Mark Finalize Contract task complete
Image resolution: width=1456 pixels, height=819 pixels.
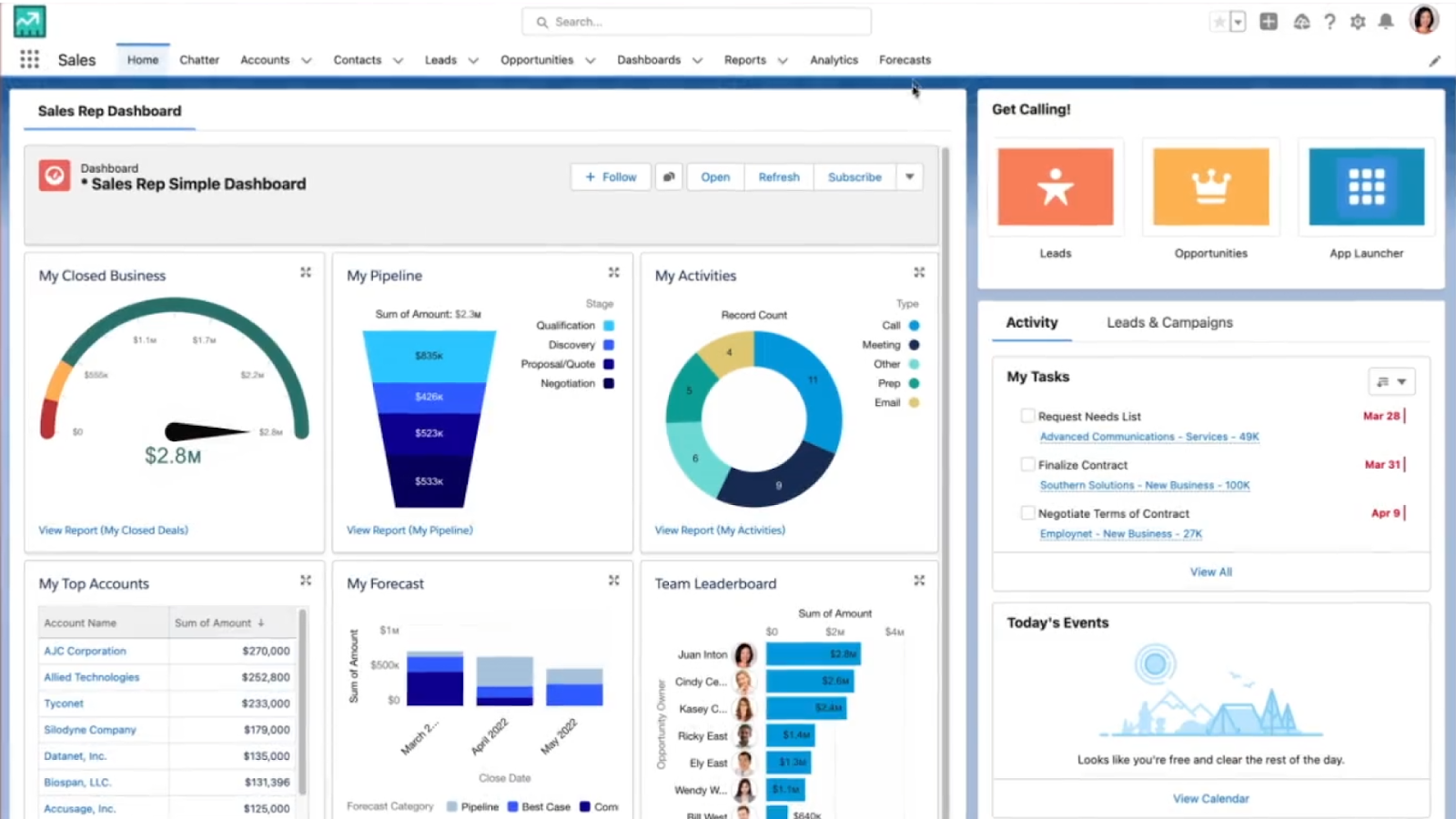click(x=1027, y=464)
